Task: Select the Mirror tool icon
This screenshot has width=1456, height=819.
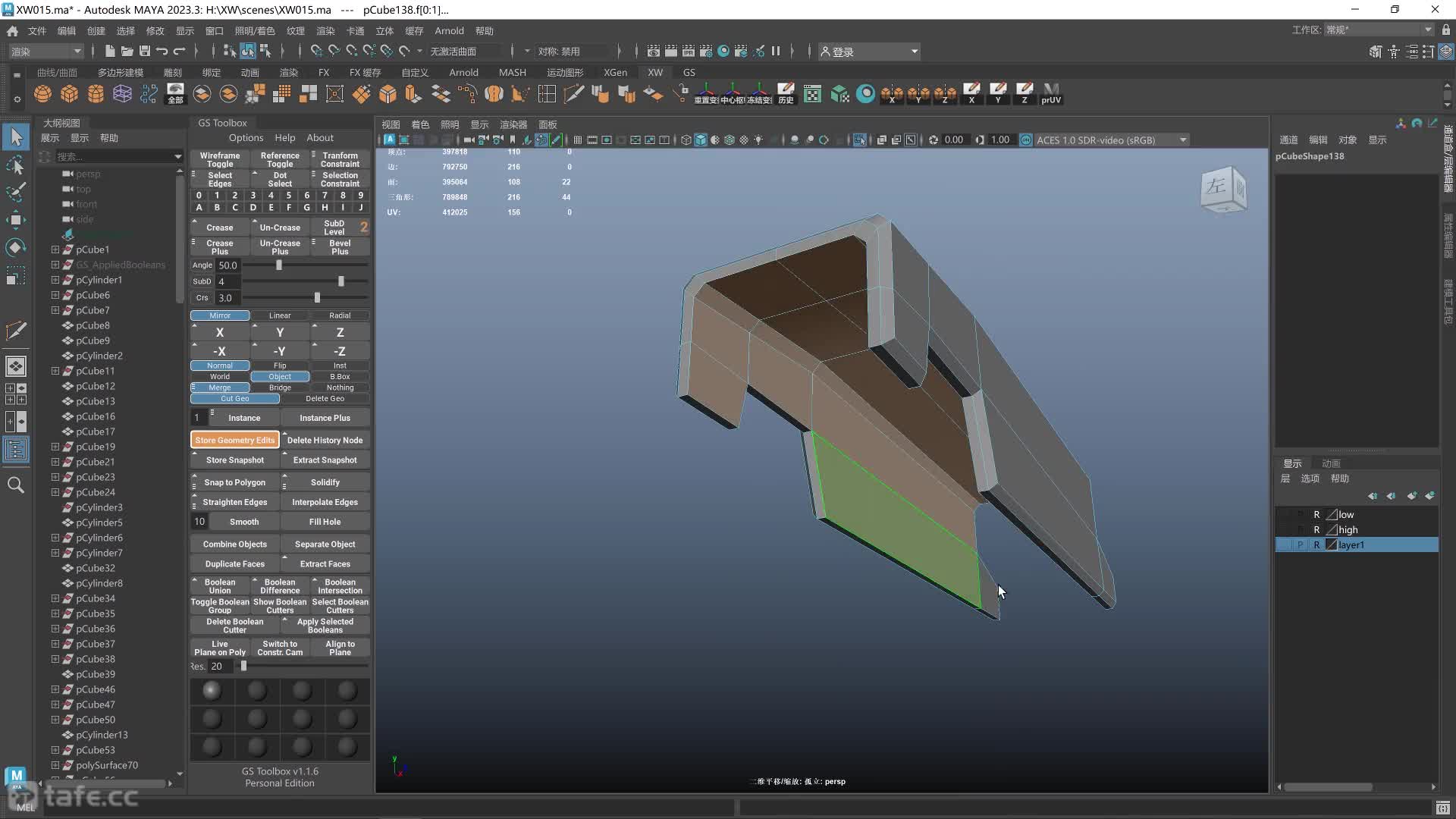Action: point(219,315)
